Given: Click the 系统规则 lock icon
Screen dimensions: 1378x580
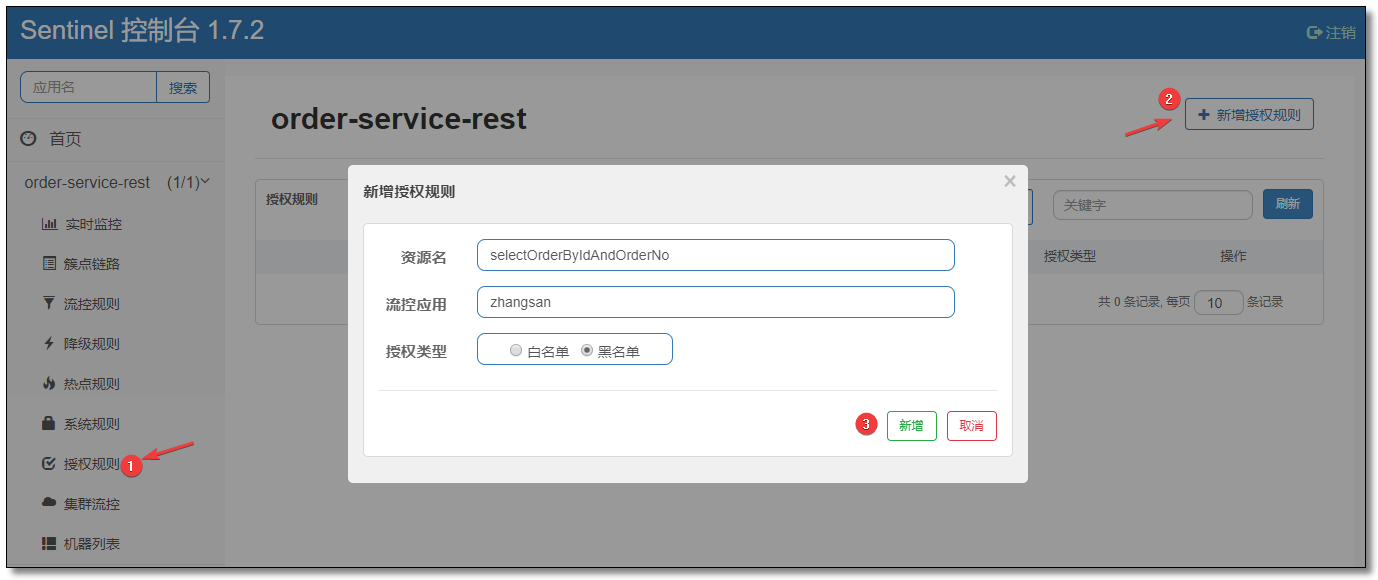Looking at the screenshot, I should tap(49, 424).
